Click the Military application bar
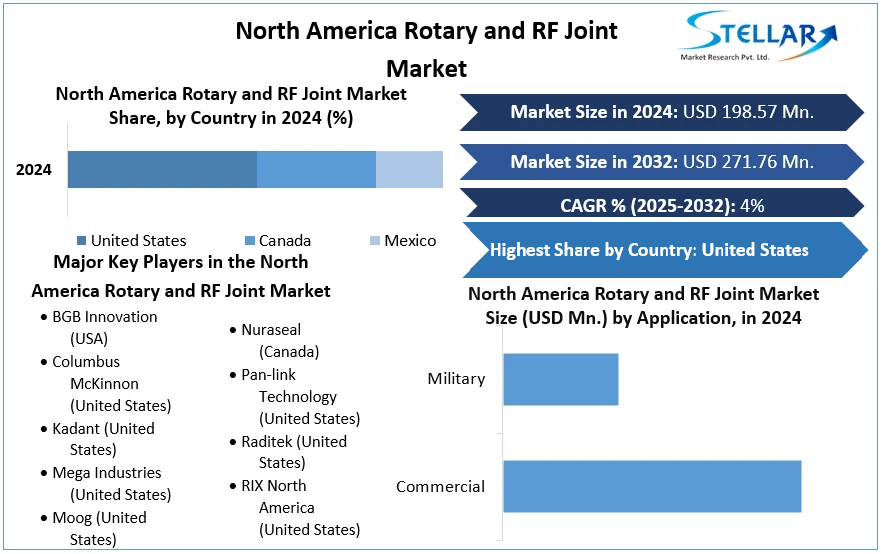This screenshot has width=886, height=554. tap(561, 379)
